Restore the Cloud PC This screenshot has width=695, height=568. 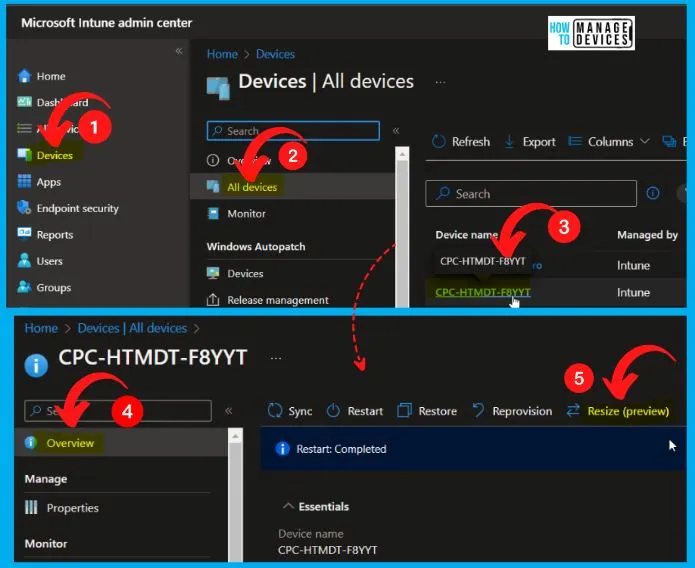pyautogui.click(x=427, y=411)
